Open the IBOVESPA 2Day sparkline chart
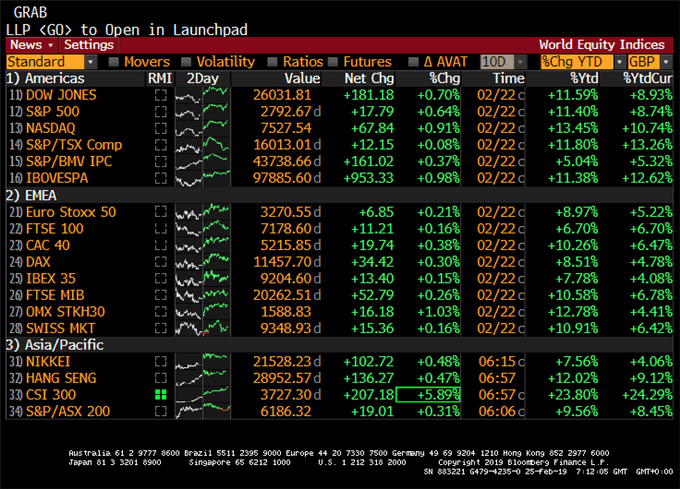This screenshot has width=680, height=489. coord(203,178)
